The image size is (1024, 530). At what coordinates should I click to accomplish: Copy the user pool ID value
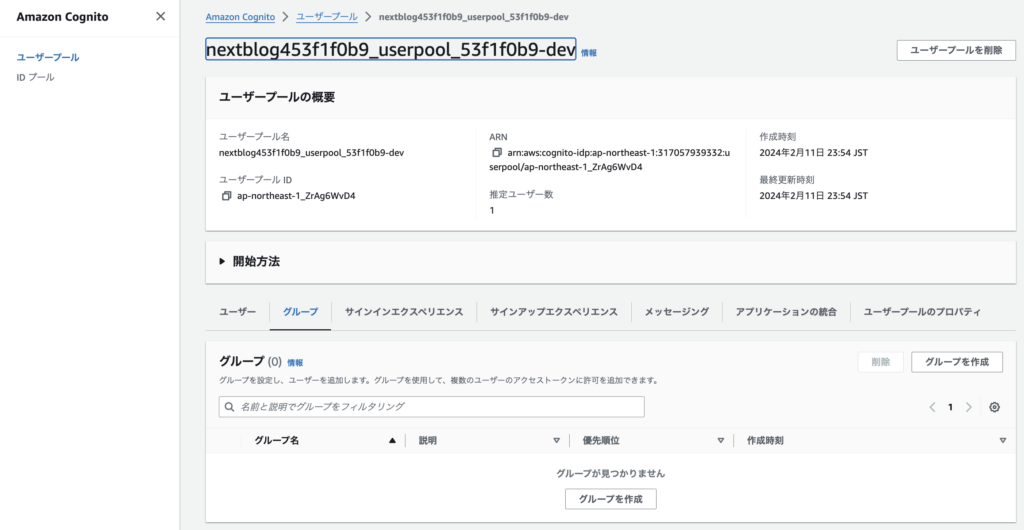pyautogui.click(x=227, y=196)
